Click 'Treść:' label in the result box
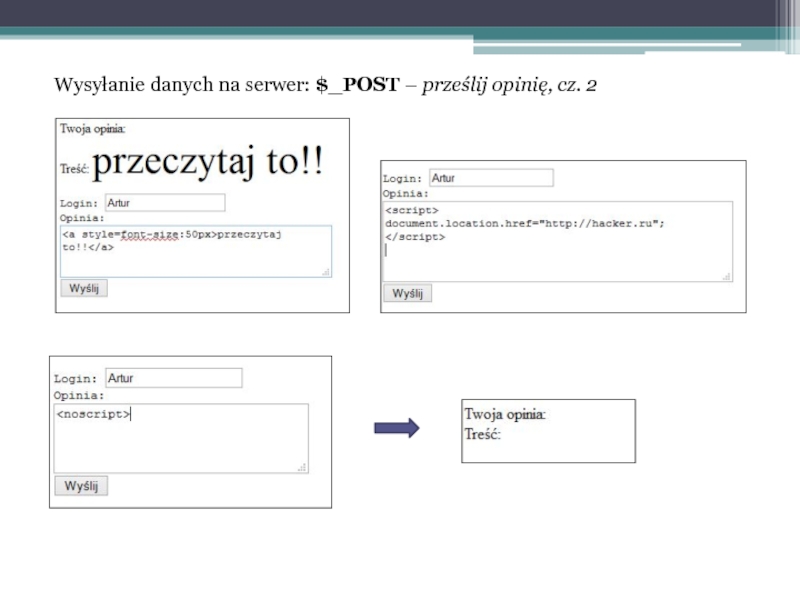This screenshot has height=600, width=800. click(x=483, y=434)
